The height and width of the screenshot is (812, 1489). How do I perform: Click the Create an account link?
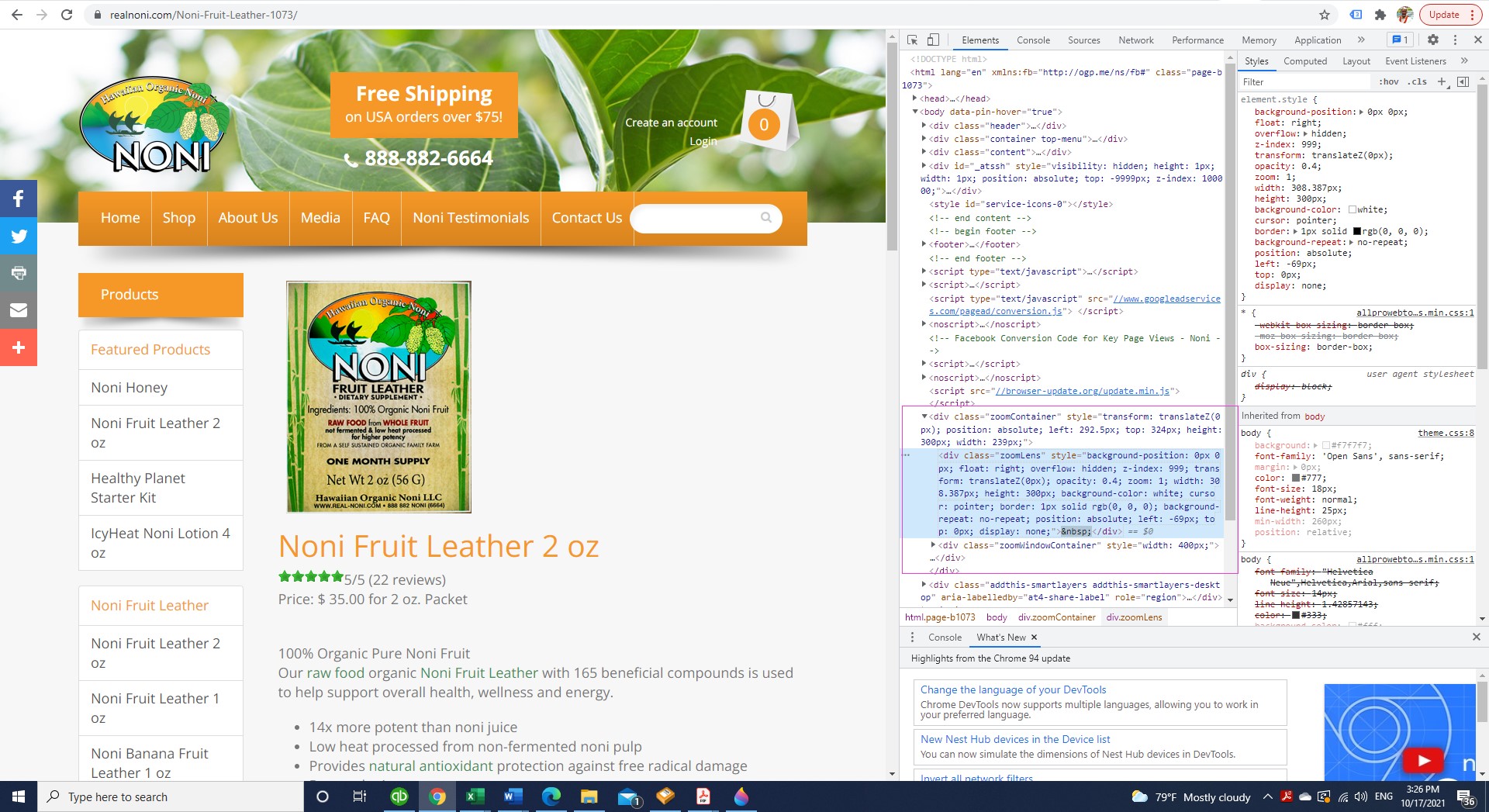click(x=671, y=123)
